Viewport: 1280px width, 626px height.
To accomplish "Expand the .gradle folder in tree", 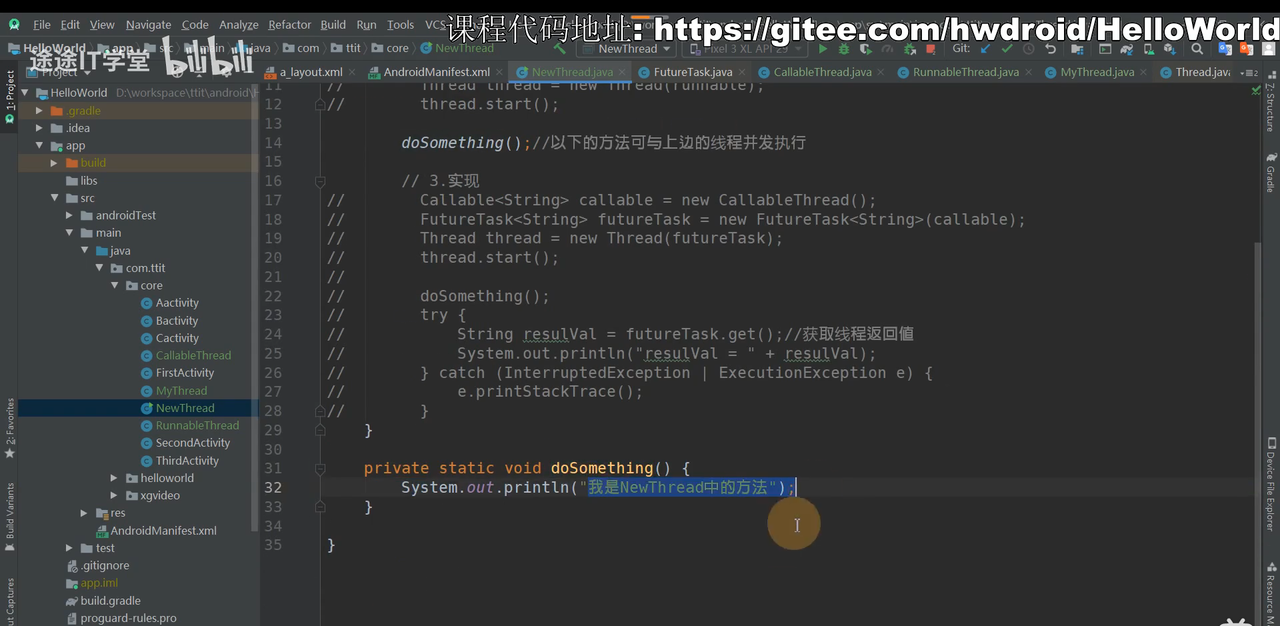I will coord(39,111).
